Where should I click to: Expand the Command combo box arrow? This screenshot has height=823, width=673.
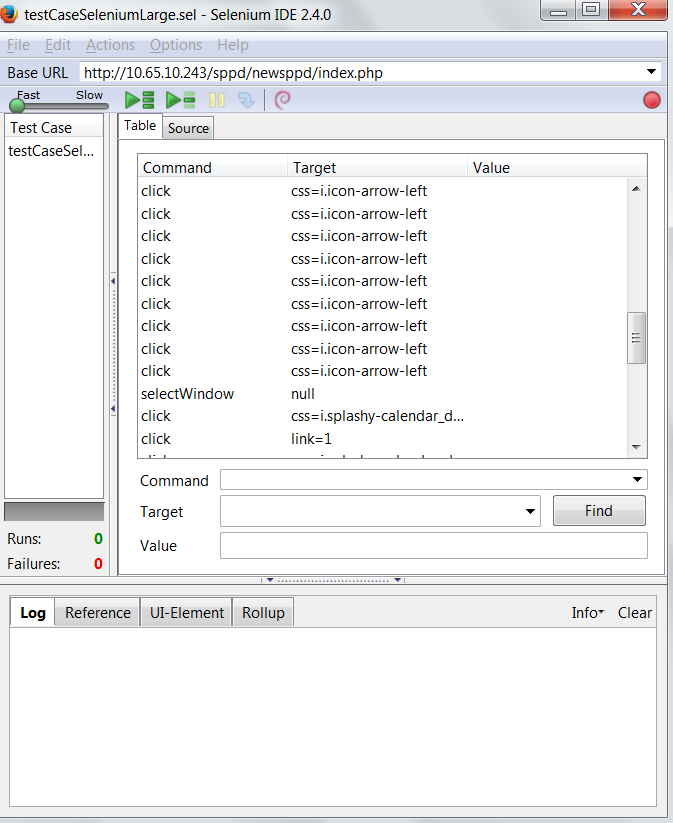point(637,479)
